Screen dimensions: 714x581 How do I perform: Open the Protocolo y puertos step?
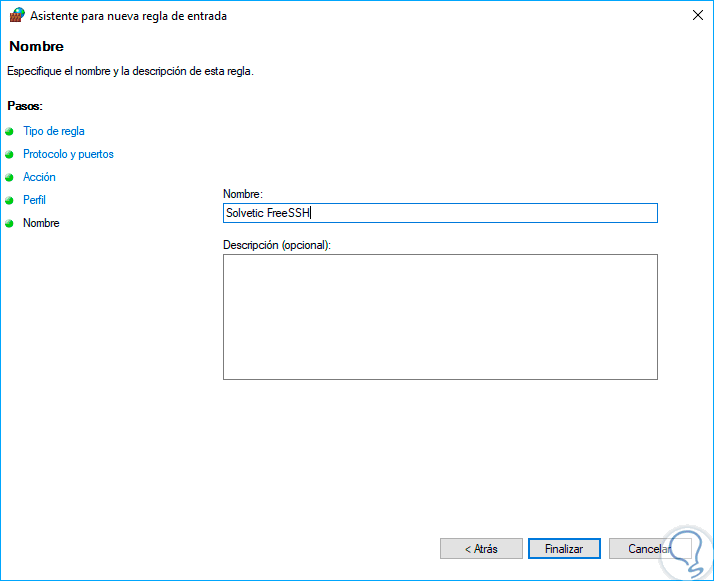68,154
